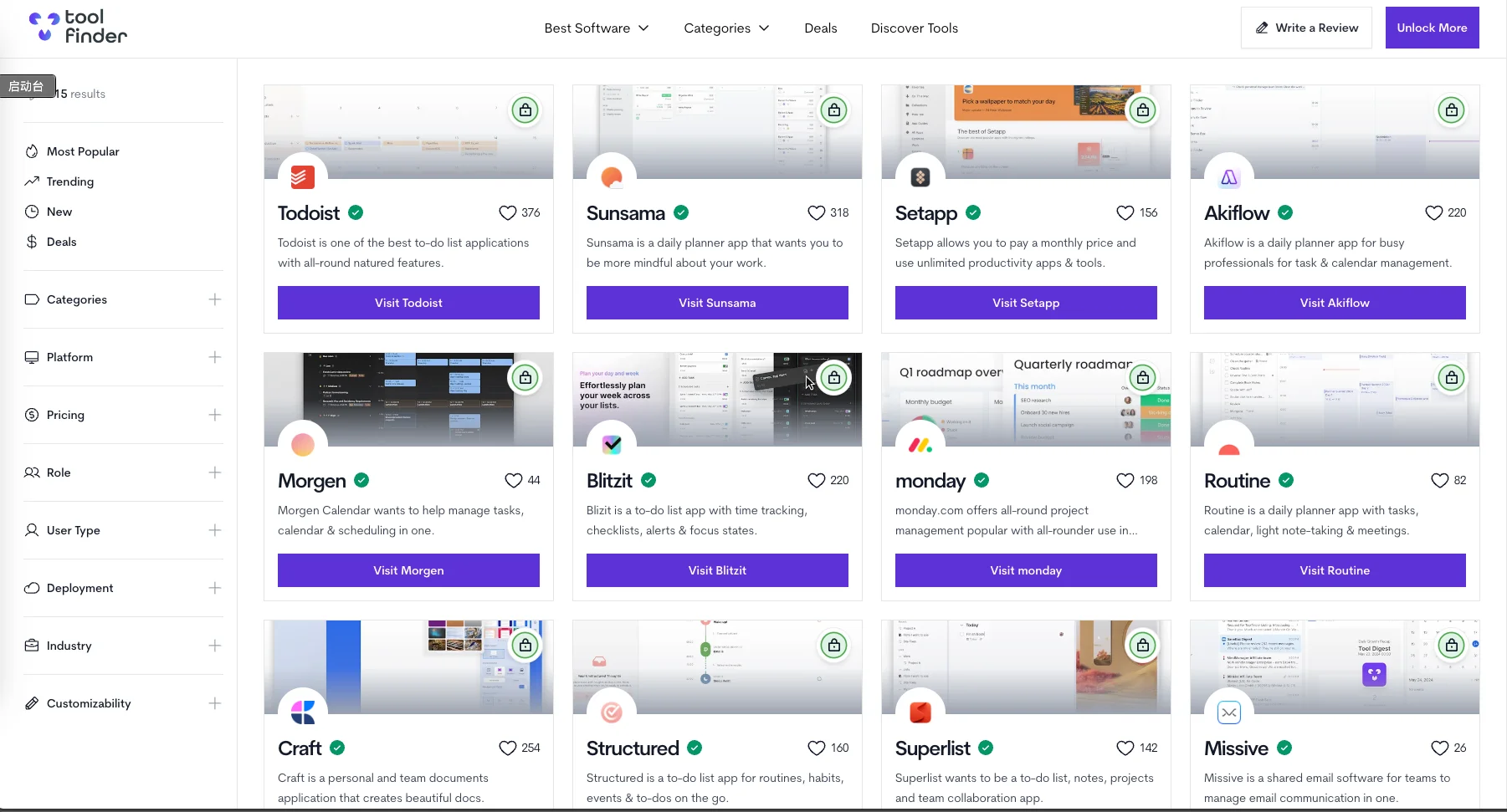1507x812 pixels.
Task: Go to Discover Tools page
Action: tap(915, 28)
